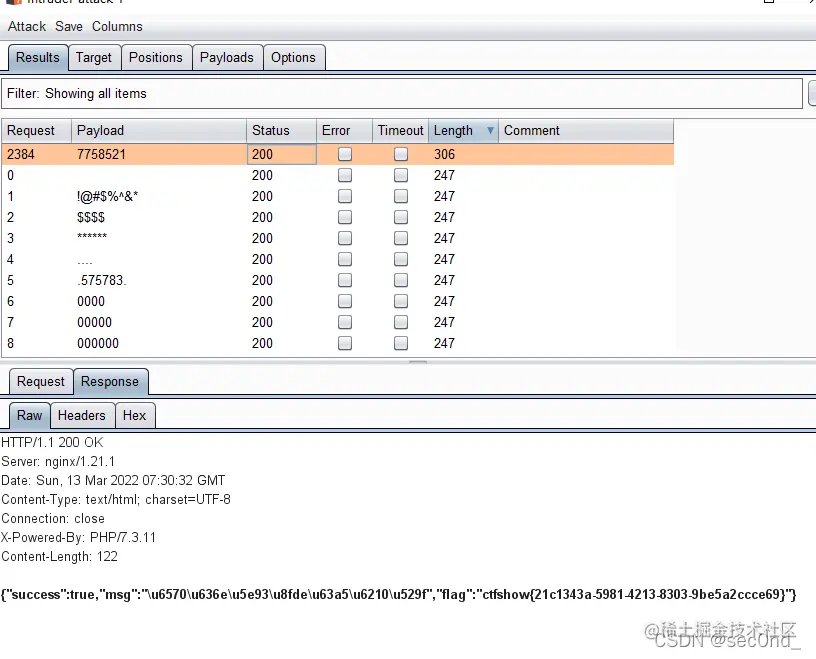Toggle Error checkbox for request 6
Viewport: 816px width, 659px height.
click(x=345, y=301)
